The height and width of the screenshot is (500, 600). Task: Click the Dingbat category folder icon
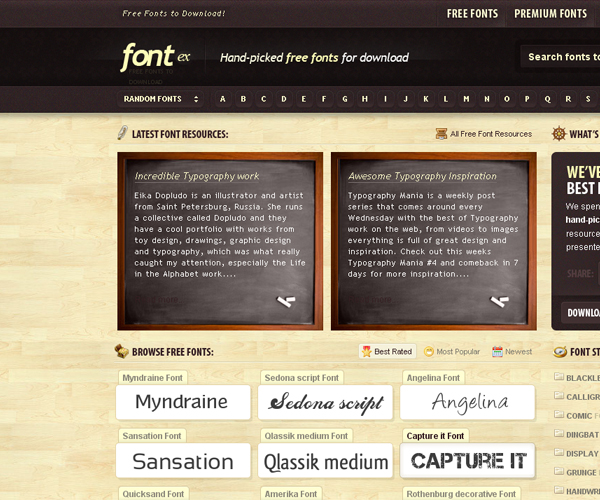[x=559, y=433]
